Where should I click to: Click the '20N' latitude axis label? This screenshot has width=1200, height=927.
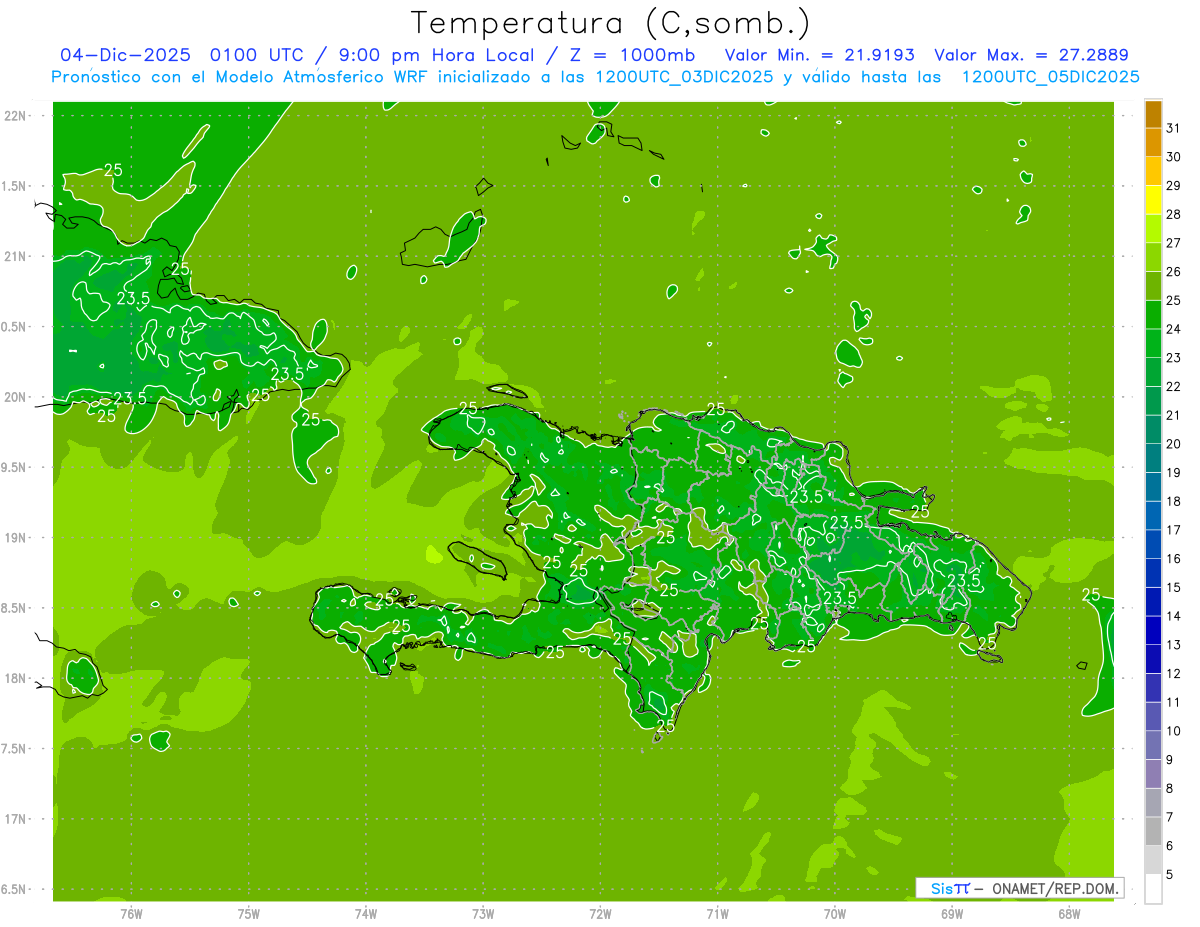tap(17, 397)
